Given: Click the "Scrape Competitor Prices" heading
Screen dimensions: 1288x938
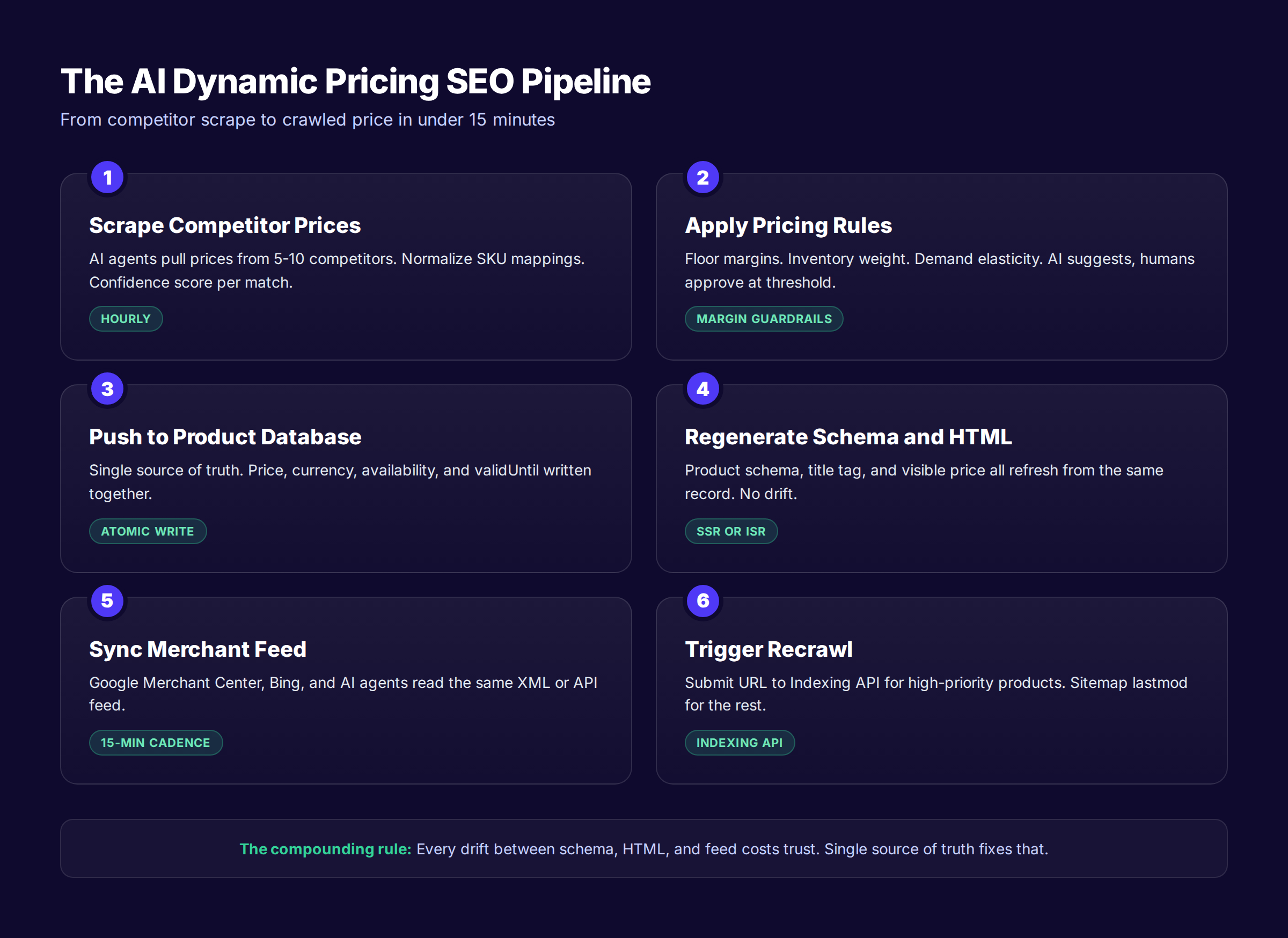Looking at the screenshot, I should tap(225, 225).
